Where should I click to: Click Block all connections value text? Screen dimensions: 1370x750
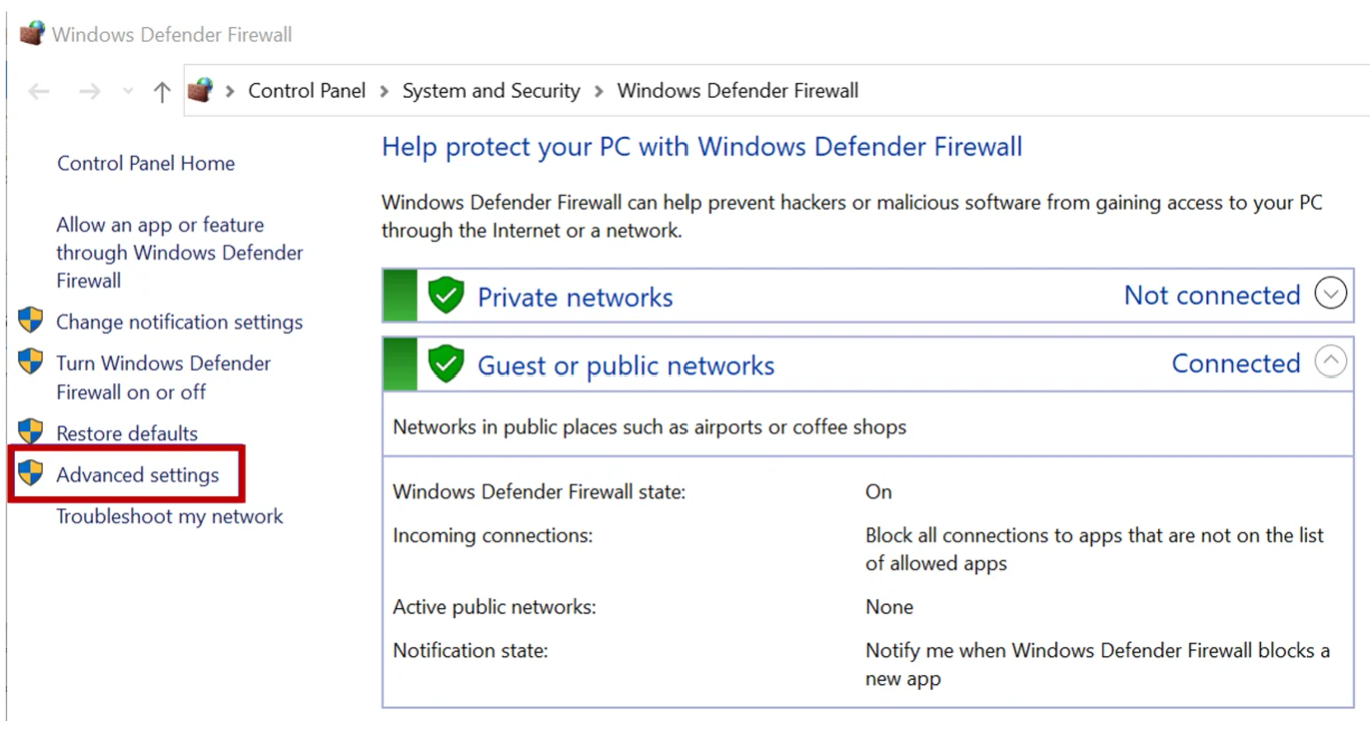pyautogui.click(x=1094, y=549)
